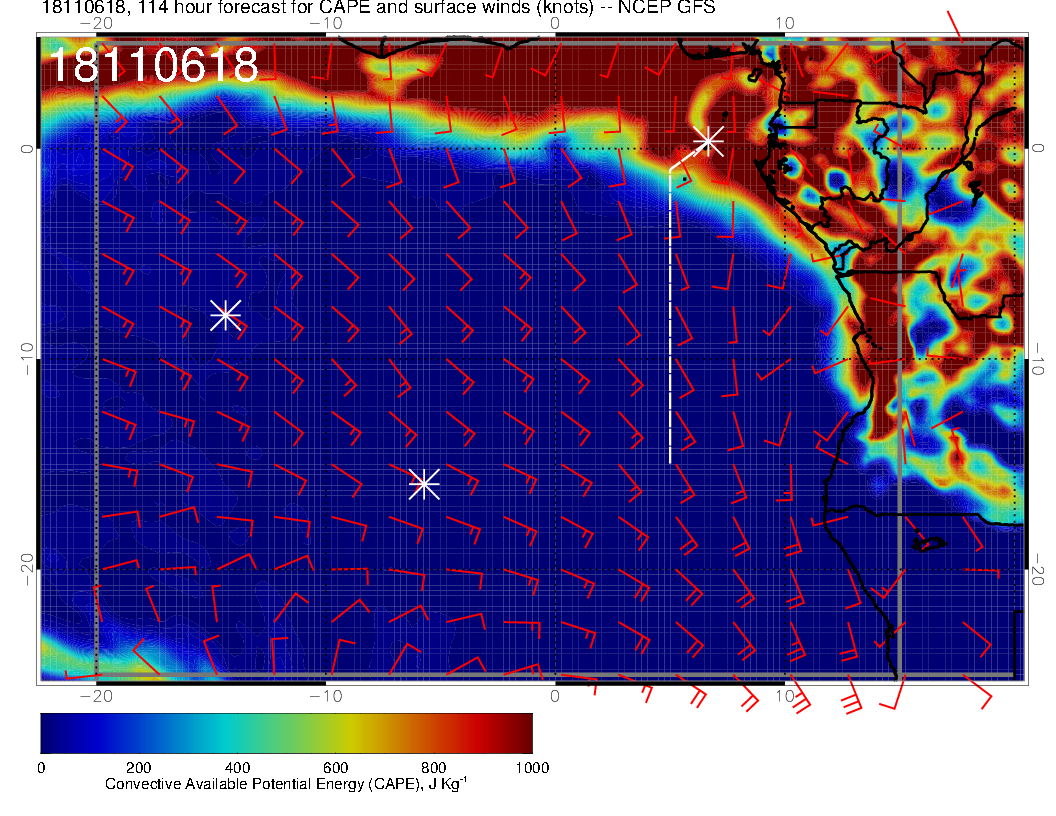1056x816 pixels.
Task: Select the small black lake outline inland
Action: (x=929, y=544)
